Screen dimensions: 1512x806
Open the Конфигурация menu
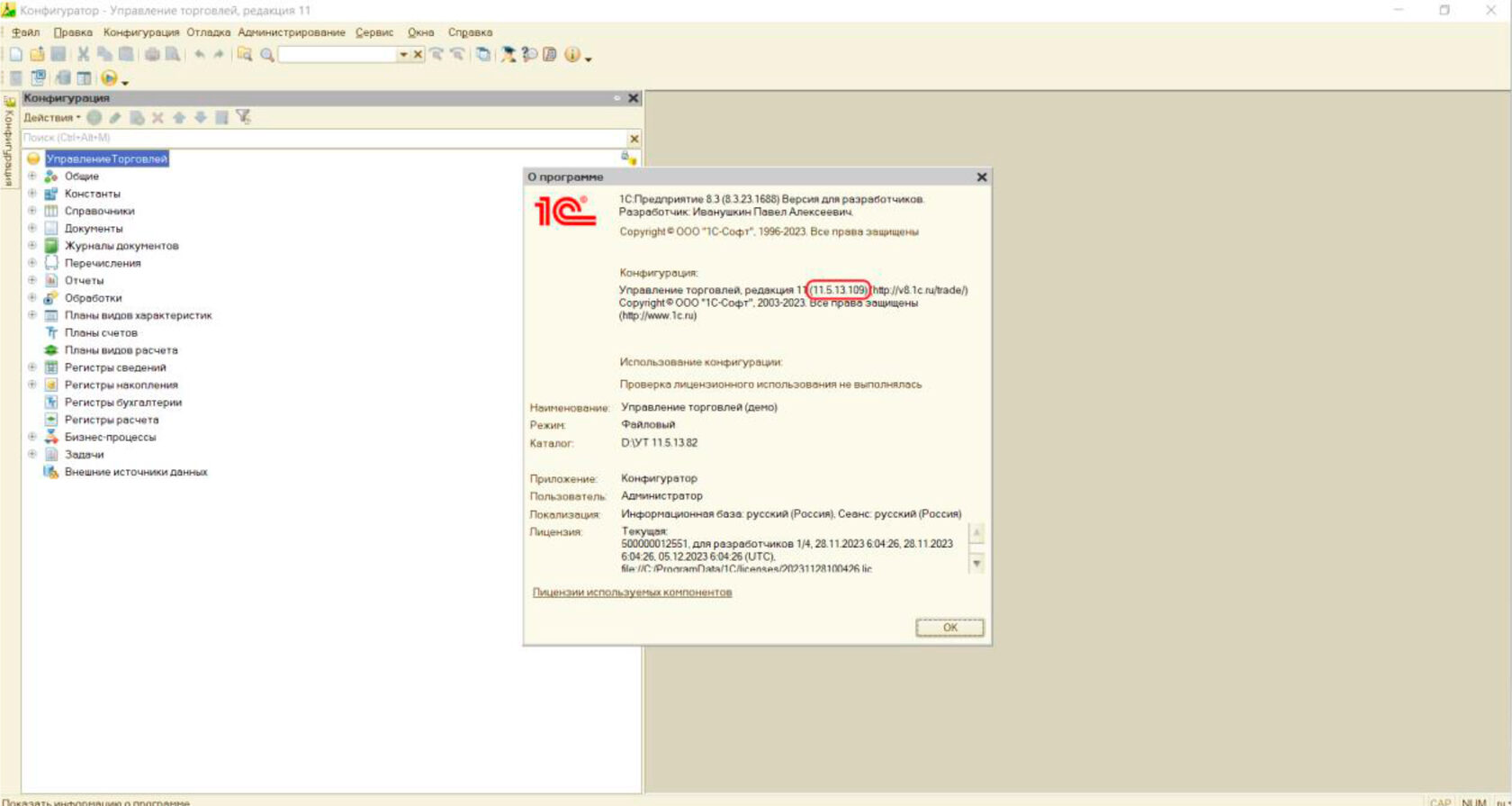click(141, 32)
